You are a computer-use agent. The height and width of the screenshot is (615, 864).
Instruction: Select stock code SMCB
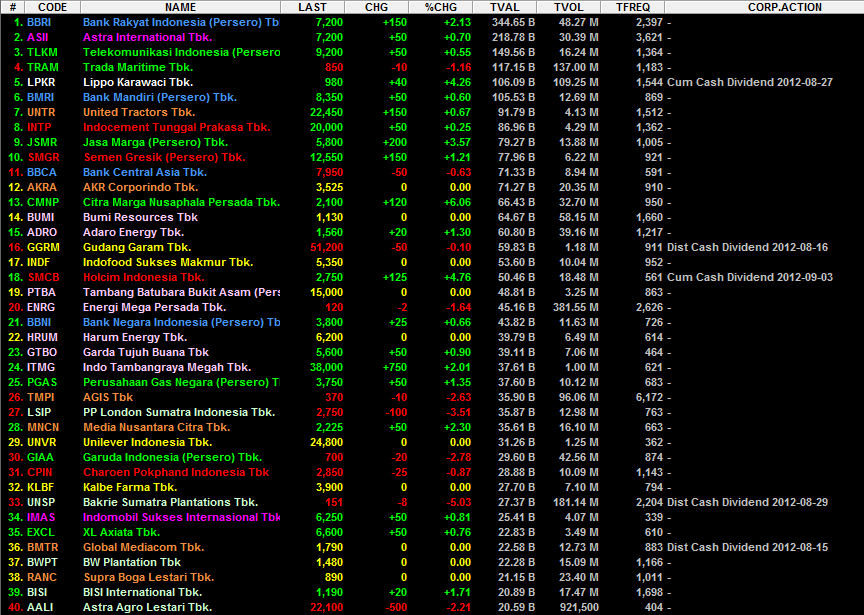point(44,277)
